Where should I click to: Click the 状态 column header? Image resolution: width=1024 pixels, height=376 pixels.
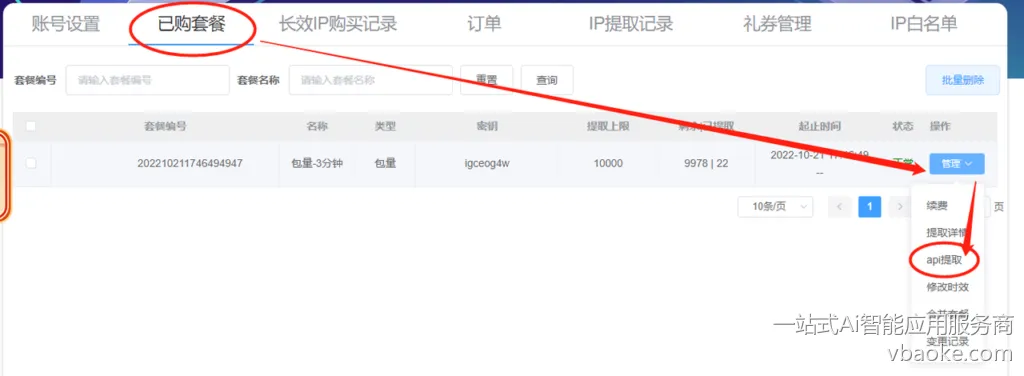click(x=903, y=126)
